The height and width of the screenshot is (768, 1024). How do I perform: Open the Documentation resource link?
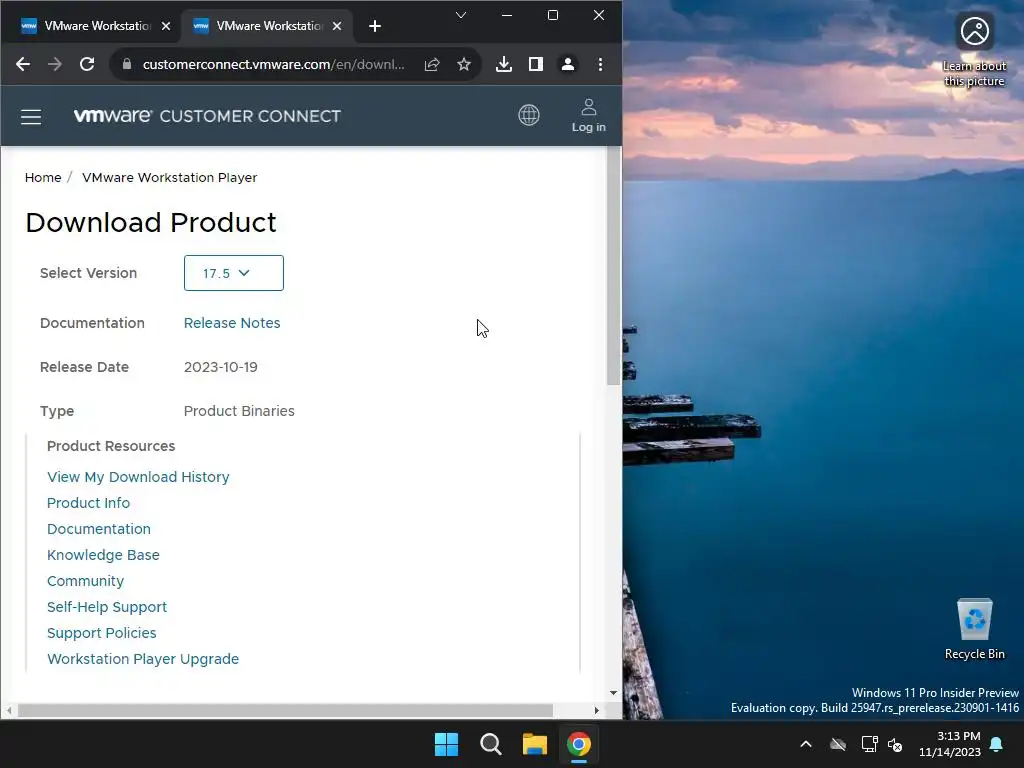click(99, 529)
